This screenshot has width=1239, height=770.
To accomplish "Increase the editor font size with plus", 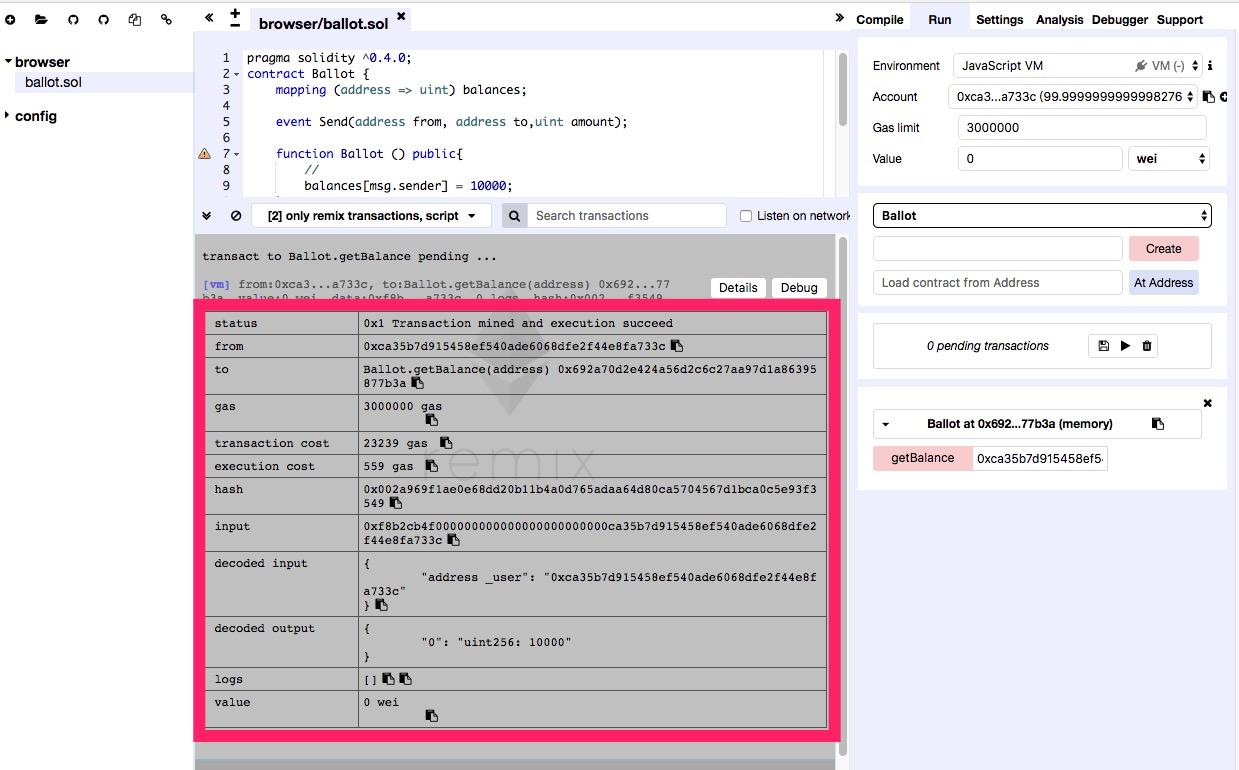I will pos(235,13).
